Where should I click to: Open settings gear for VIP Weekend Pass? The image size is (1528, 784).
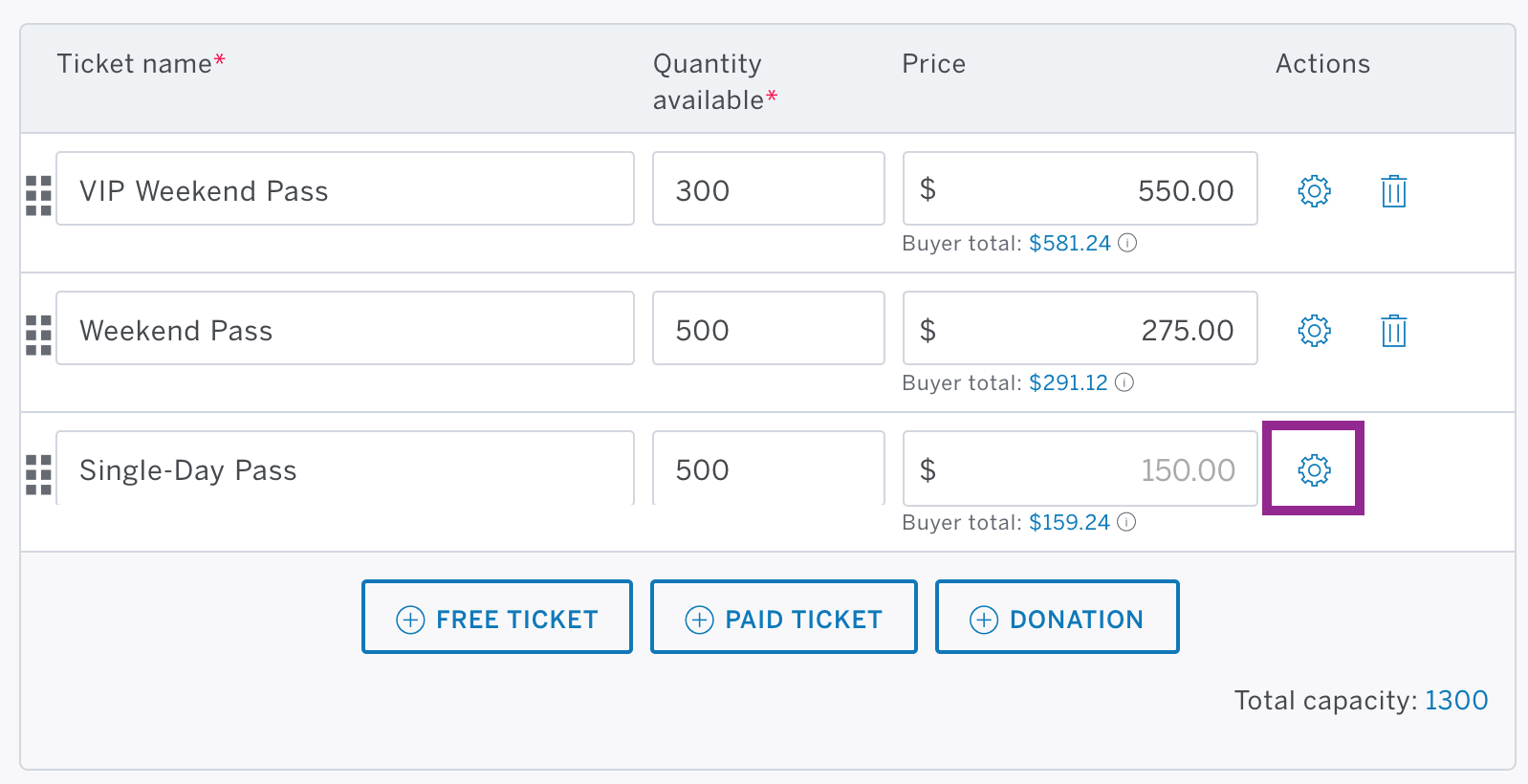tap(1314, 191)
